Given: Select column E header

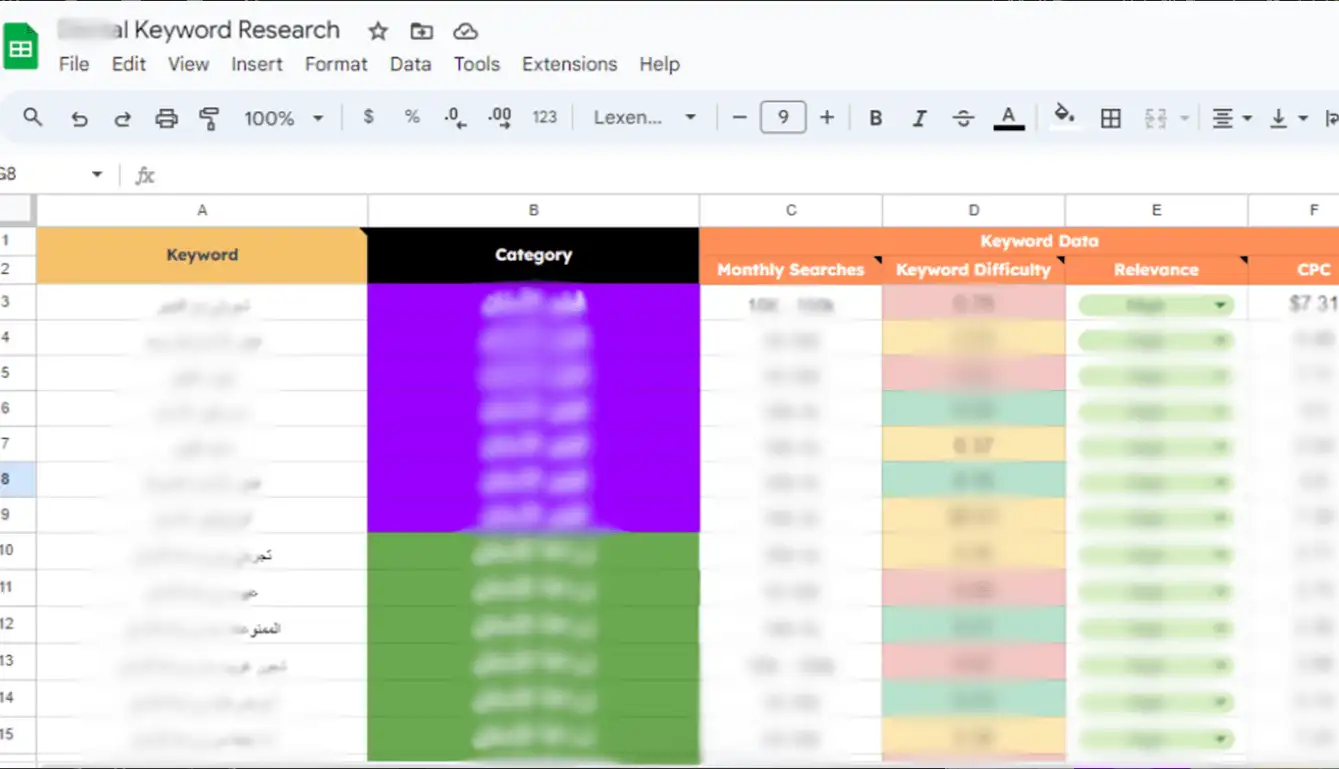Looking at the screenshot, I should [1156, 210].
